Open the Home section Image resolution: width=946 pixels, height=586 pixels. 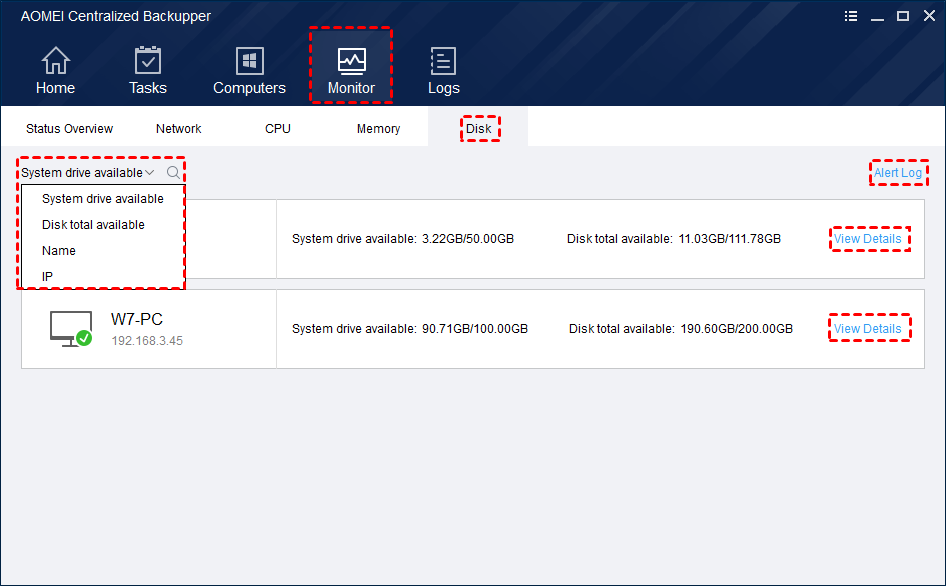(x=55, y=71)
